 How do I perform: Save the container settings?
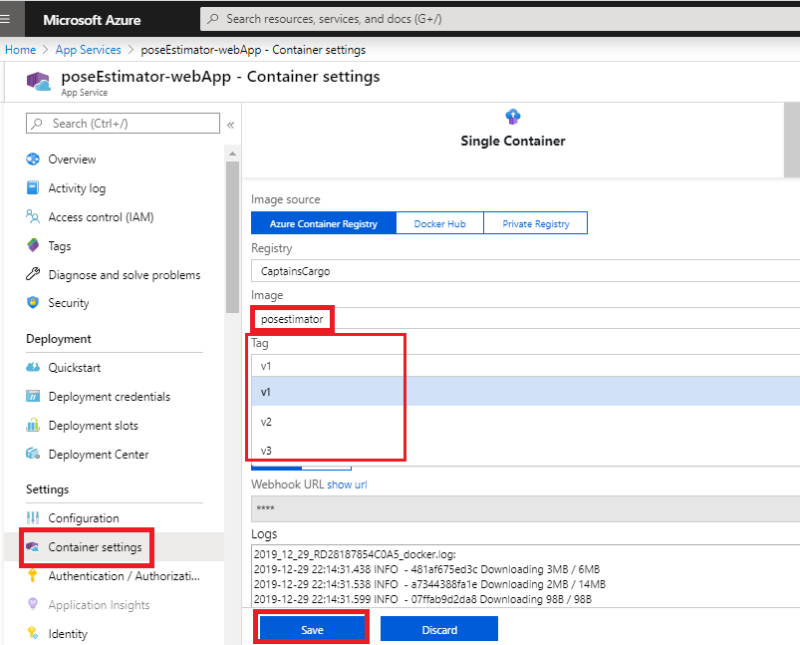pos(313,628)
